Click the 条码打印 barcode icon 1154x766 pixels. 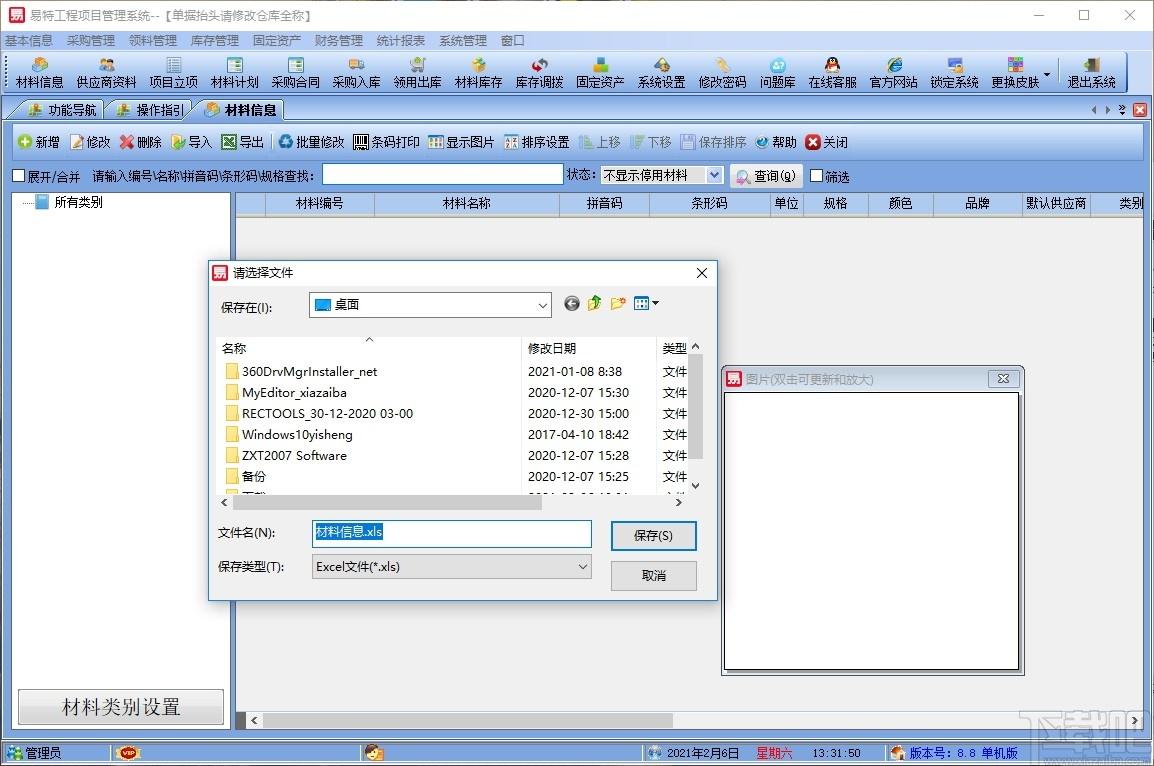tap(361, 142)
